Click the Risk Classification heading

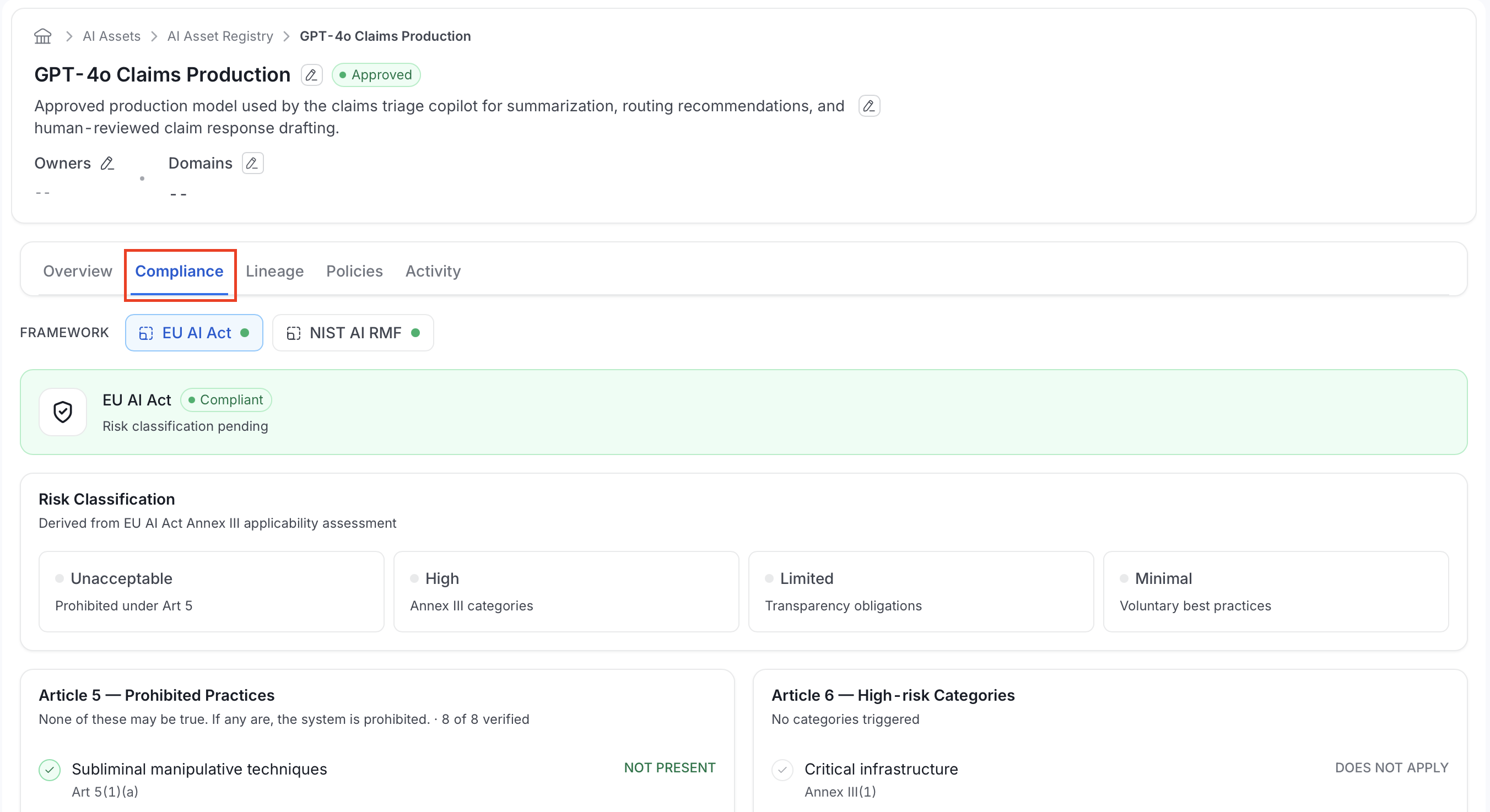(x=107, y=500)
